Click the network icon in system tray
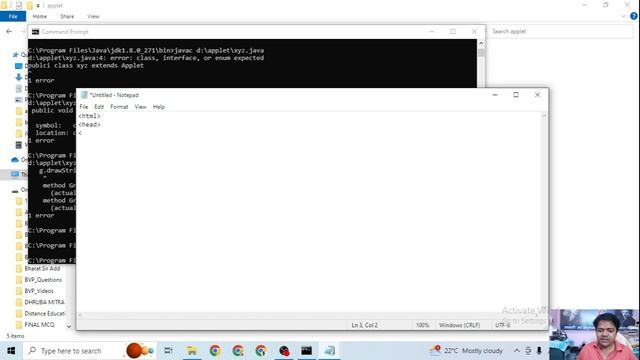 click(528, 351)
